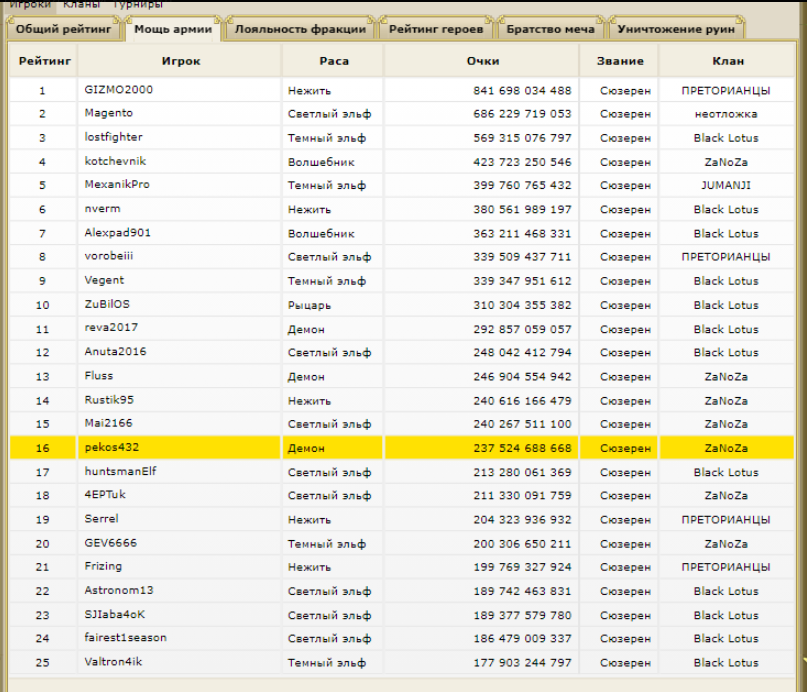Click the Раса column header
807x692 pixels.
point(333,62)
